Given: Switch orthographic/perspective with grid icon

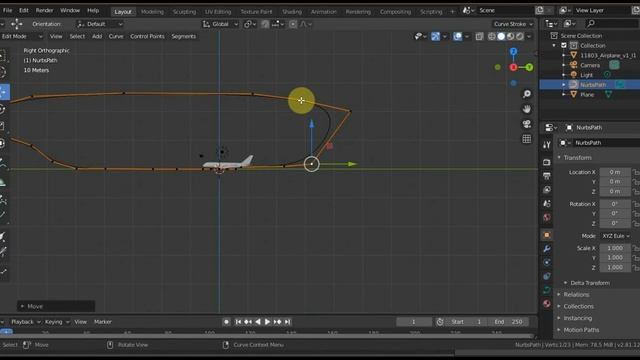Looking at the screenshot, I should (527, 139).
